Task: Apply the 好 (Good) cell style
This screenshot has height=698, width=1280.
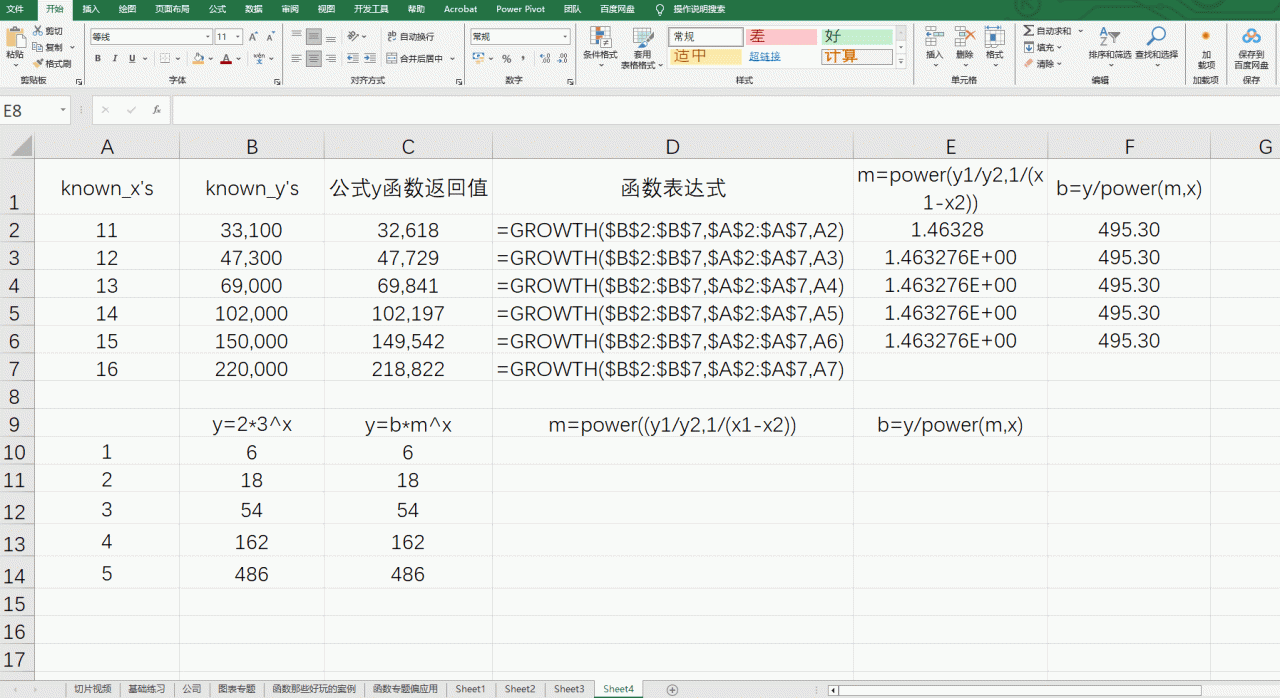Action: [x=857, y=37]
